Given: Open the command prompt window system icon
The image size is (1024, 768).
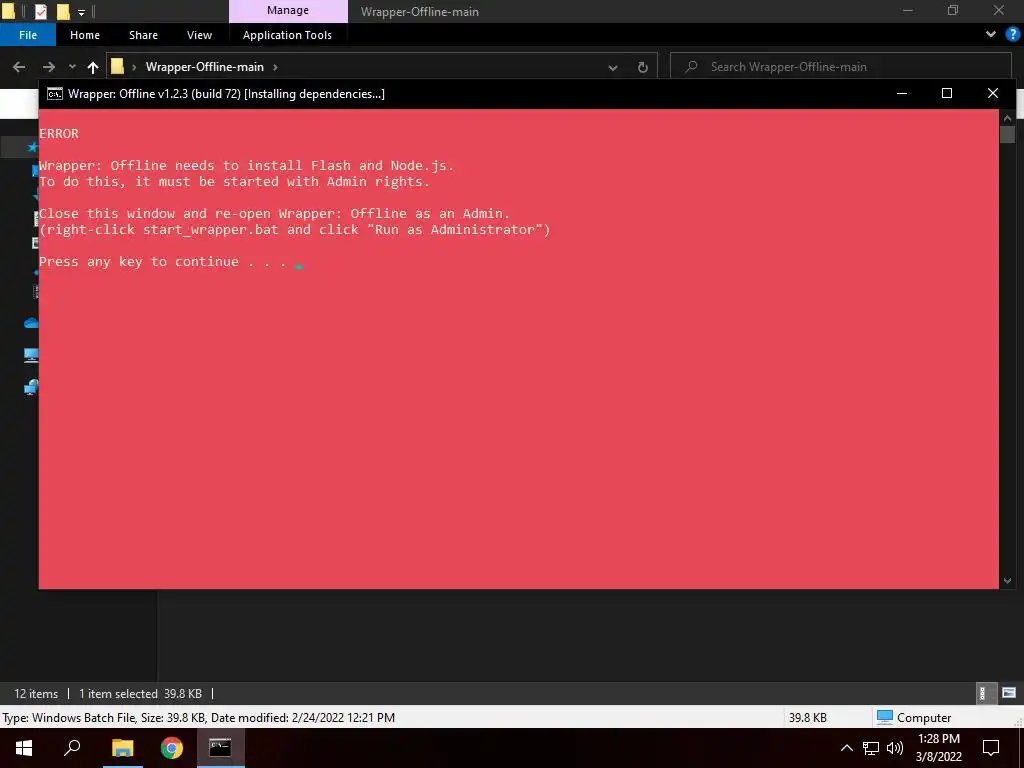Looking at the screenshot, I should click(55, 93).
